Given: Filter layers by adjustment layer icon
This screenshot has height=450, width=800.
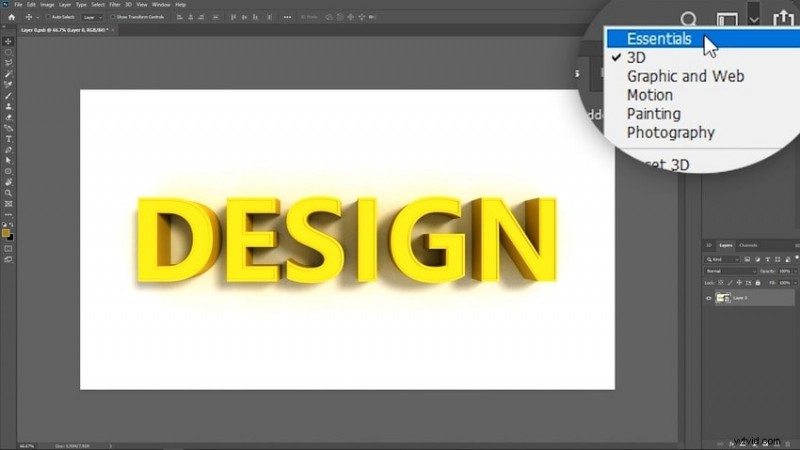Looking at the screenshot, I should pyautogui.click(x=757, y=259).
